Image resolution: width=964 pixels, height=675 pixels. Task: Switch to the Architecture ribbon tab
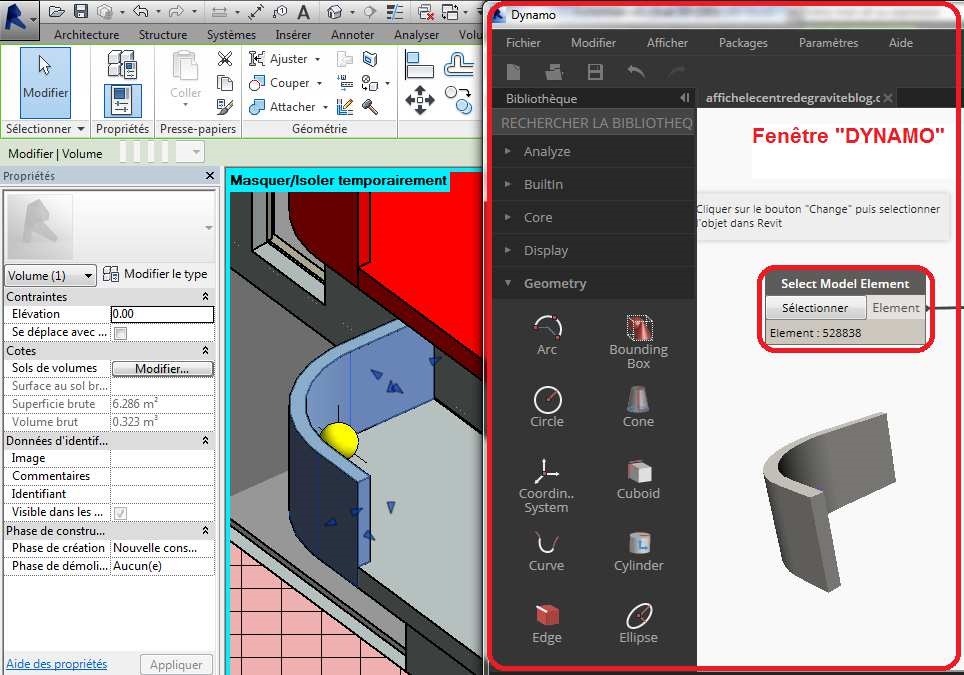86,35
